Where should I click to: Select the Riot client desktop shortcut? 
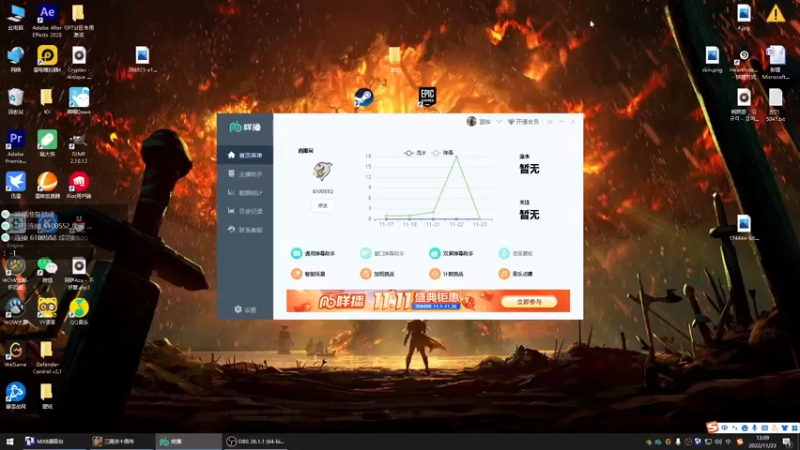coord(79,186)
